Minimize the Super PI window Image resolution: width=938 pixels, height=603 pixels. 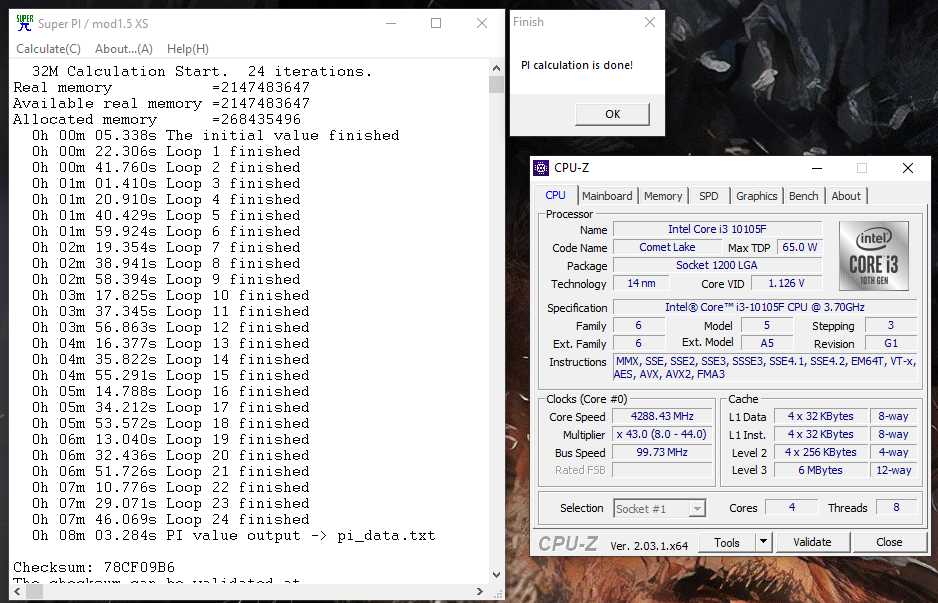(x=391, y=23)
